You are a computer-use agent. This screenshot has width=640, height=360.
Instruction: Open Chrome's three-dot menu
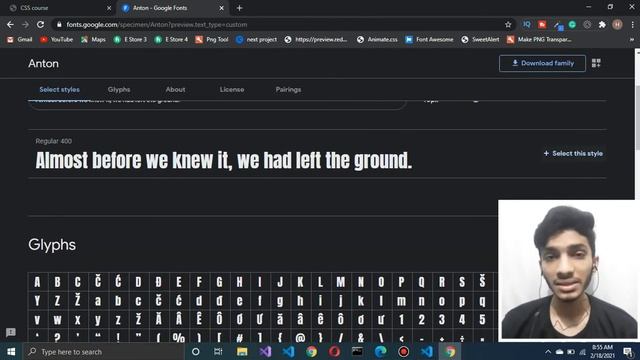pyautogui.click(x=632, y=24)
